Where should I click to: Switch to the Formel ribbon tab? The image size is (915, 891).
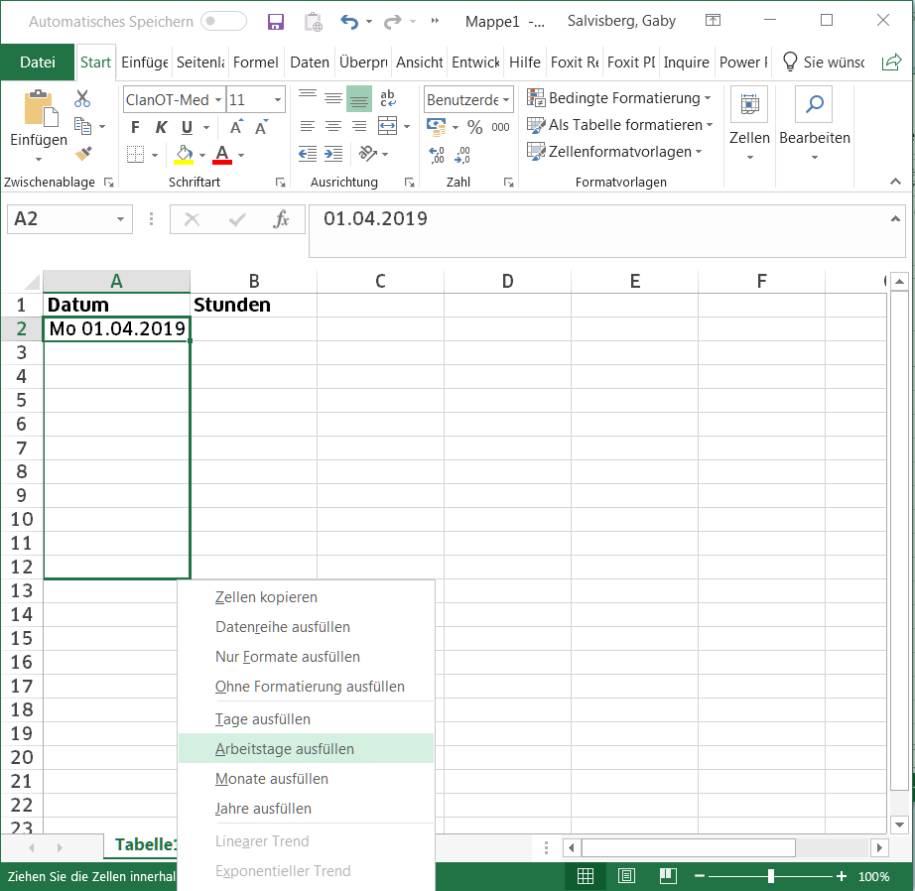(256, 62)
